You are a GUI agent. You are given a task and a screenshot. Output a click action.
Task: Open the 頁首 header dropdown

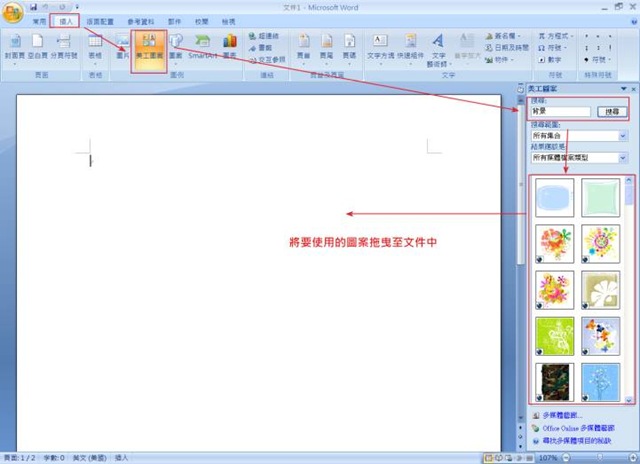pyautogui.click(x=303, y=49)
